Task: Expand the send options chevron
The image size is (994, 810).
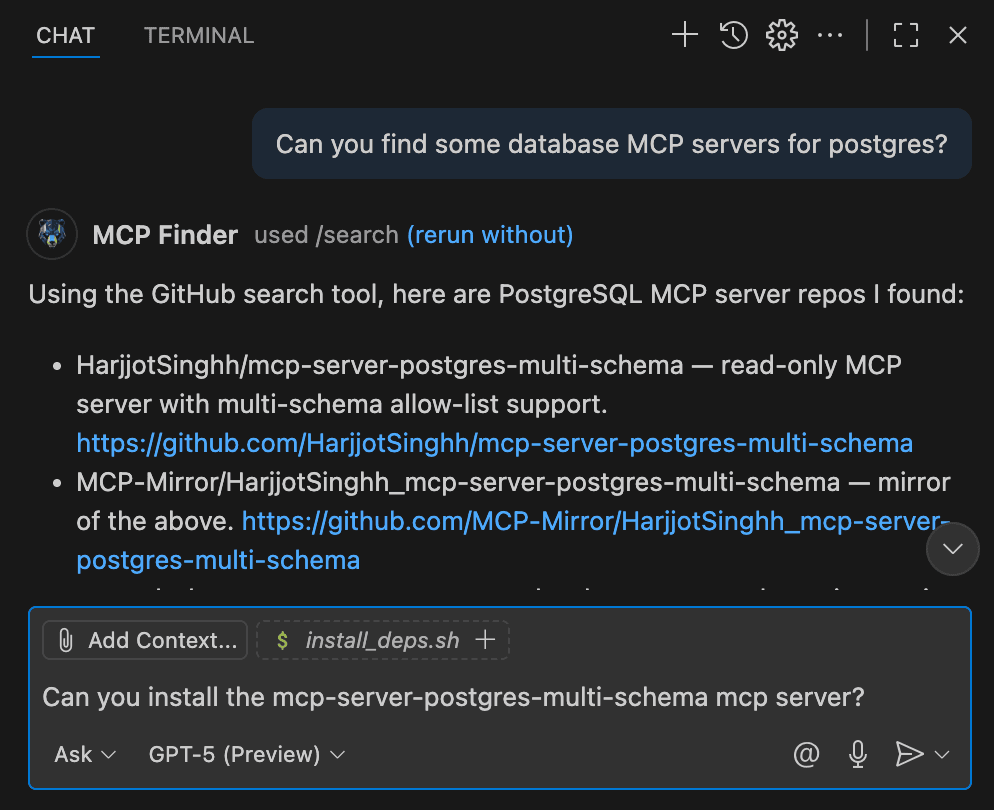Action: 942,754
